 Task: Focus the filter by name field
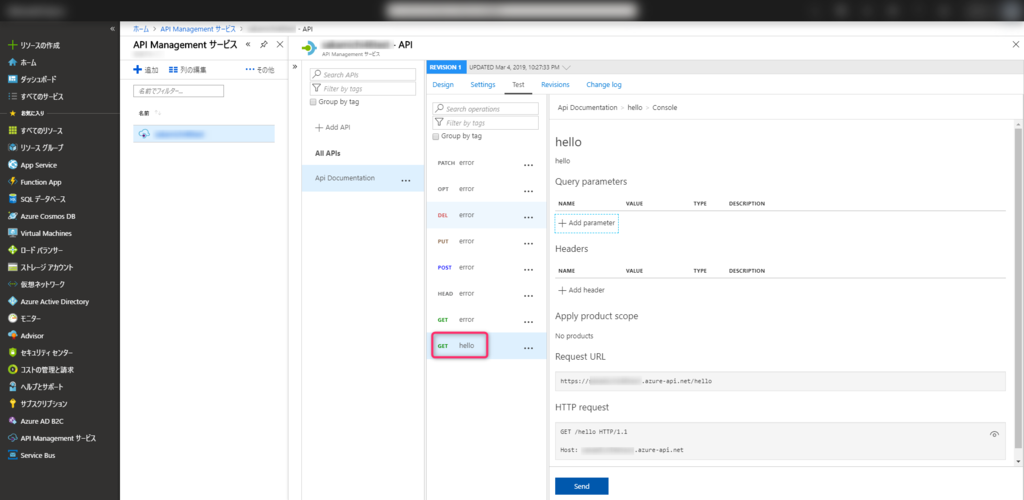[x=178, y=91]
